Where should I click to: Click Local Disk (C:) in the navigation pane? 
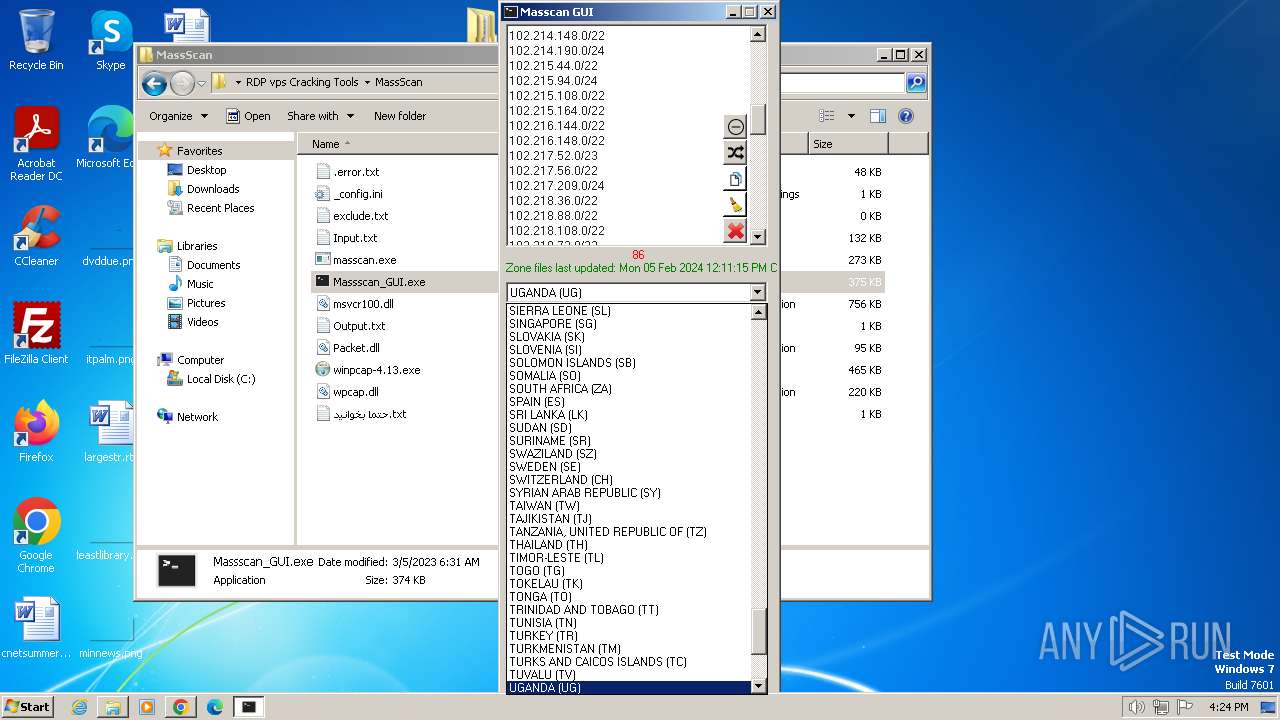[x=211, y=379]
